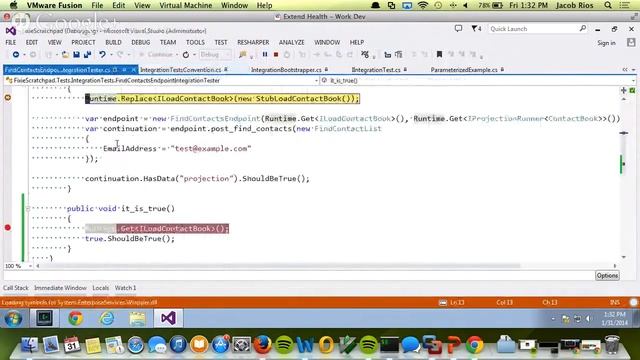
Task: Click the current-statement breakpoint marker at Runtime.Replace
Action: pos(8,98)
